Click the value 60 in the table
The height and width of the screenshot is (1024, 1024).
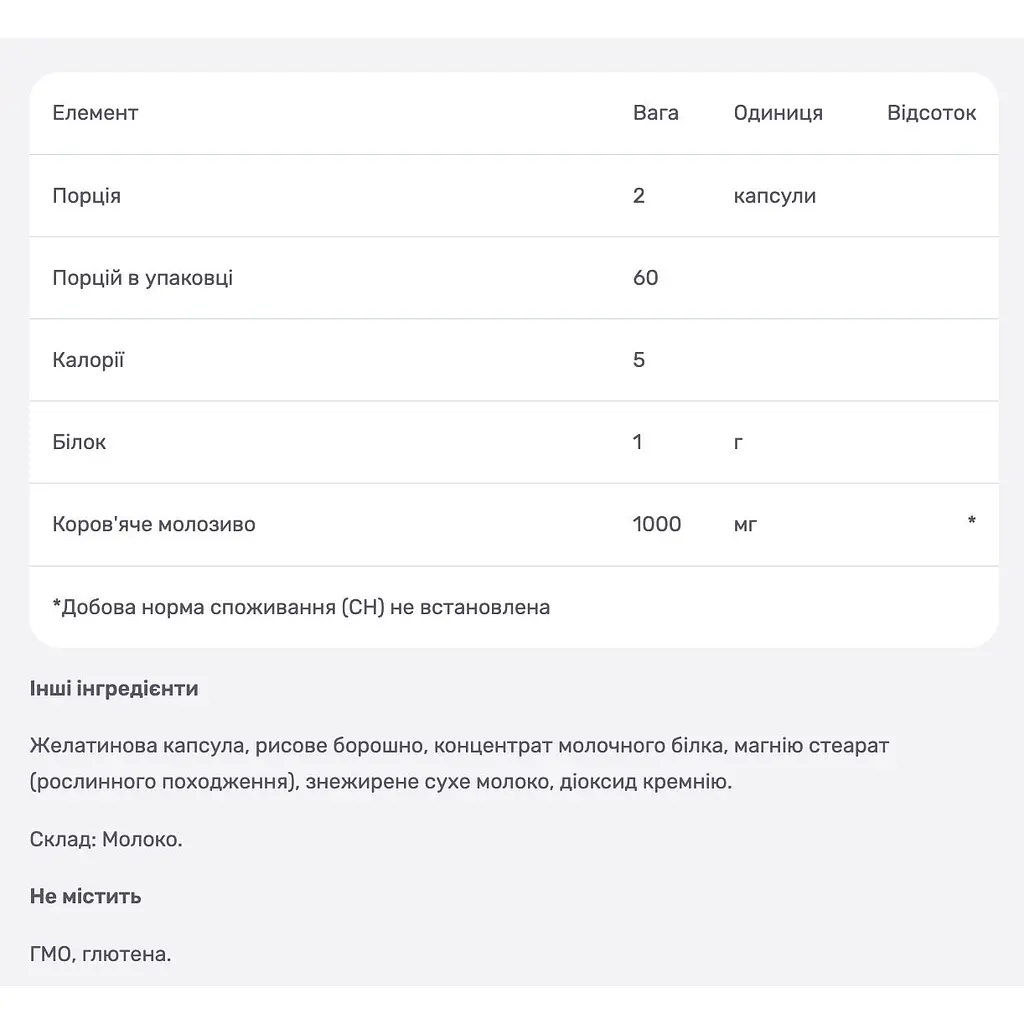pyautogui.click(x=645, y=278)
